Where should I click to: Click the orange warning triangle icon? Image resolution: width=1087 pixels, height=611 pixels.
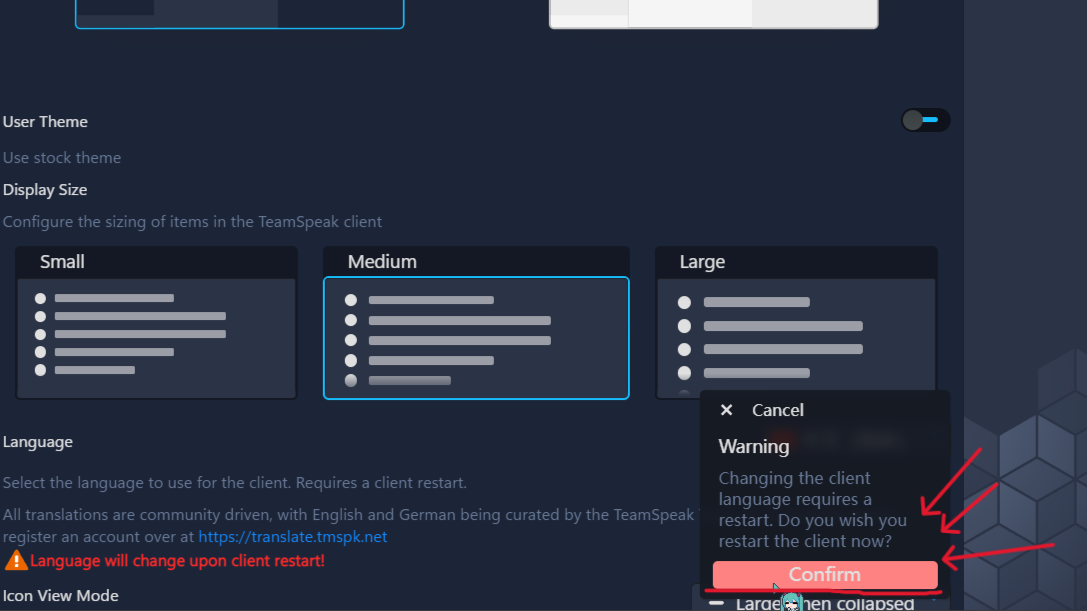[x=16, y=560]
